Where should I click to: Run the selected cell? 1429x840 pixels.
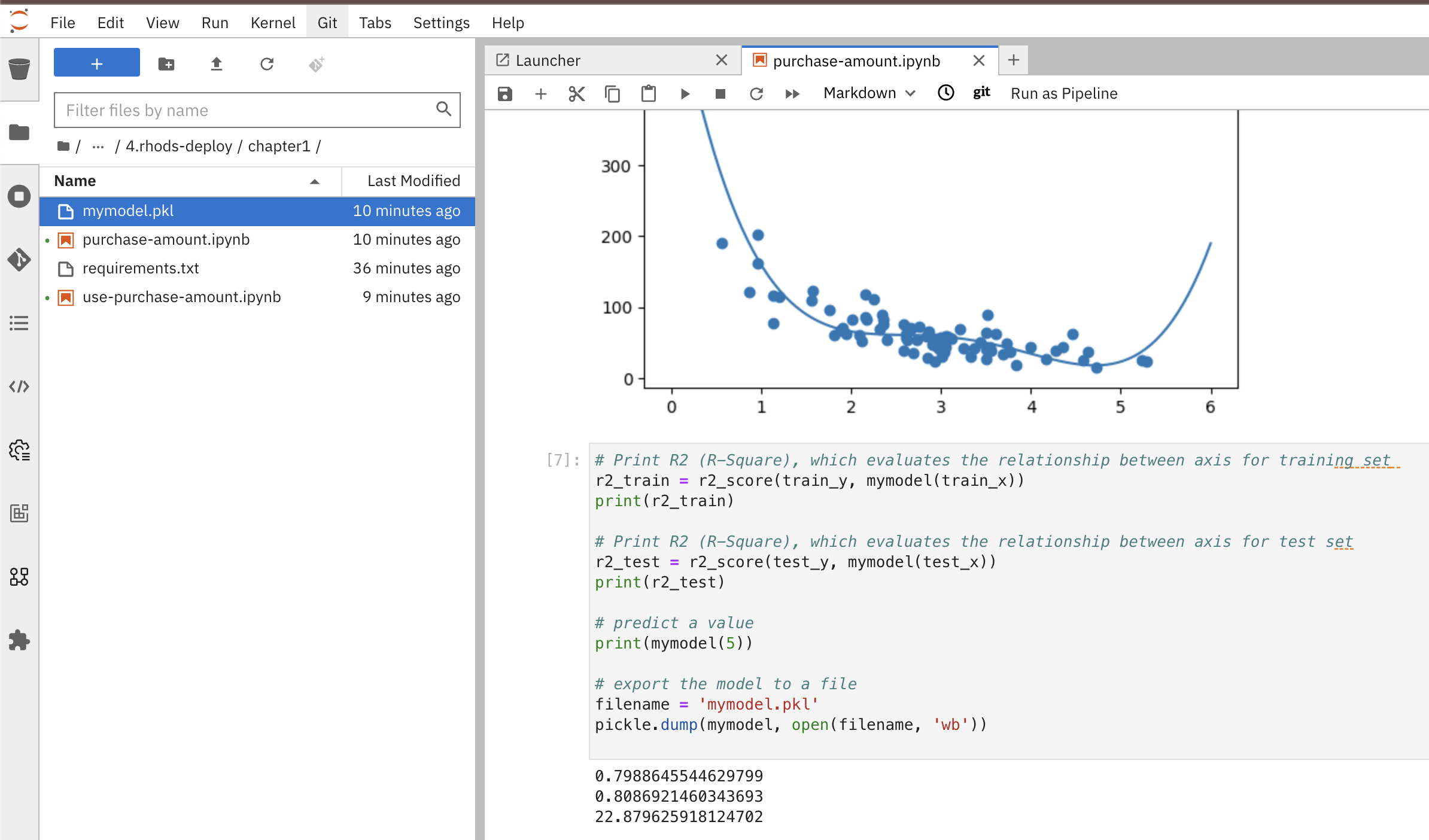[x=685, y=94]
